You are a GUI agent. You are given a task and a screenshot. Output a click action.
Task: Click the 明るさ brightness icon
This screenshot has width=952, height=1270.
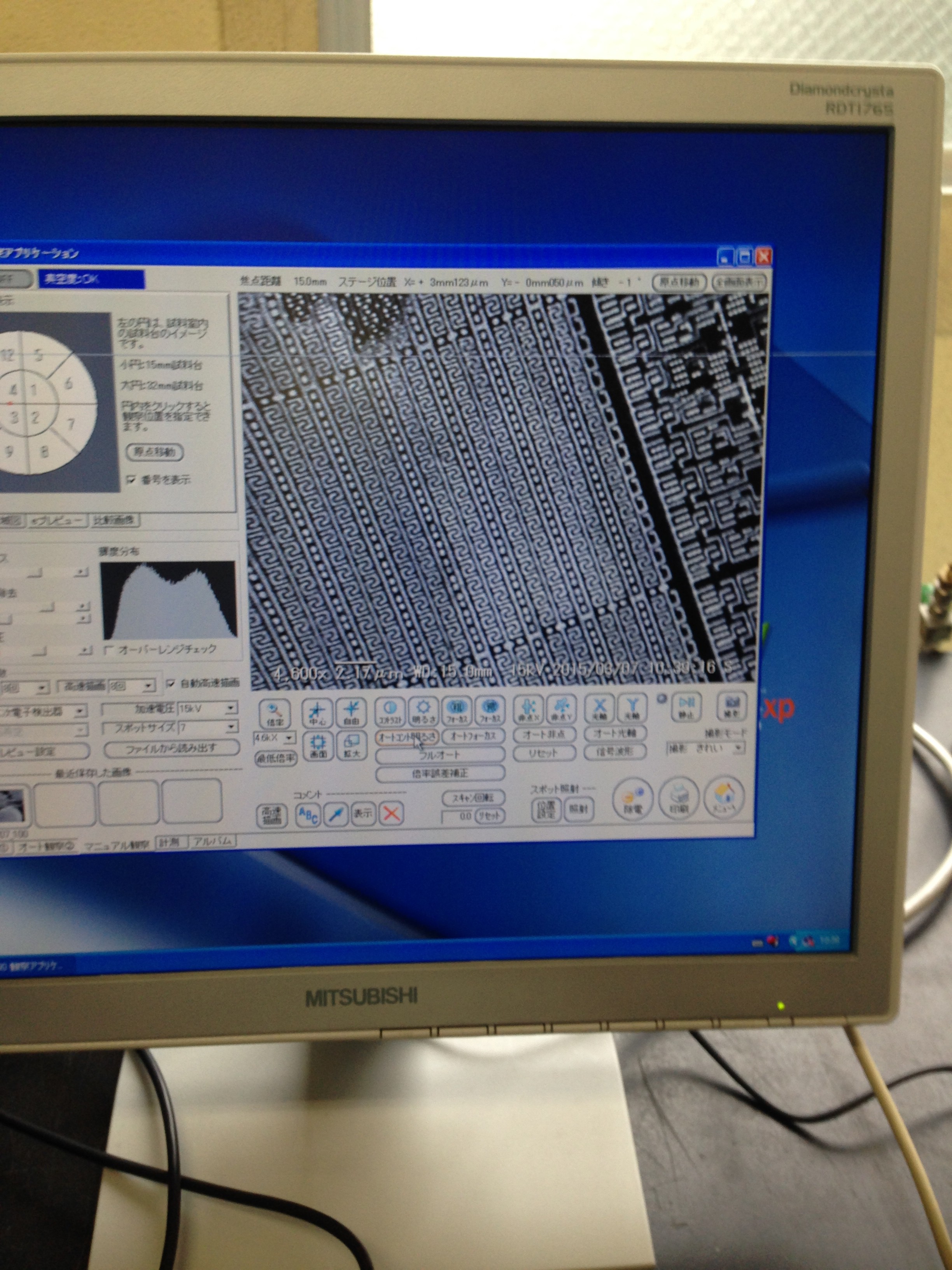click(x=423, y=711)
